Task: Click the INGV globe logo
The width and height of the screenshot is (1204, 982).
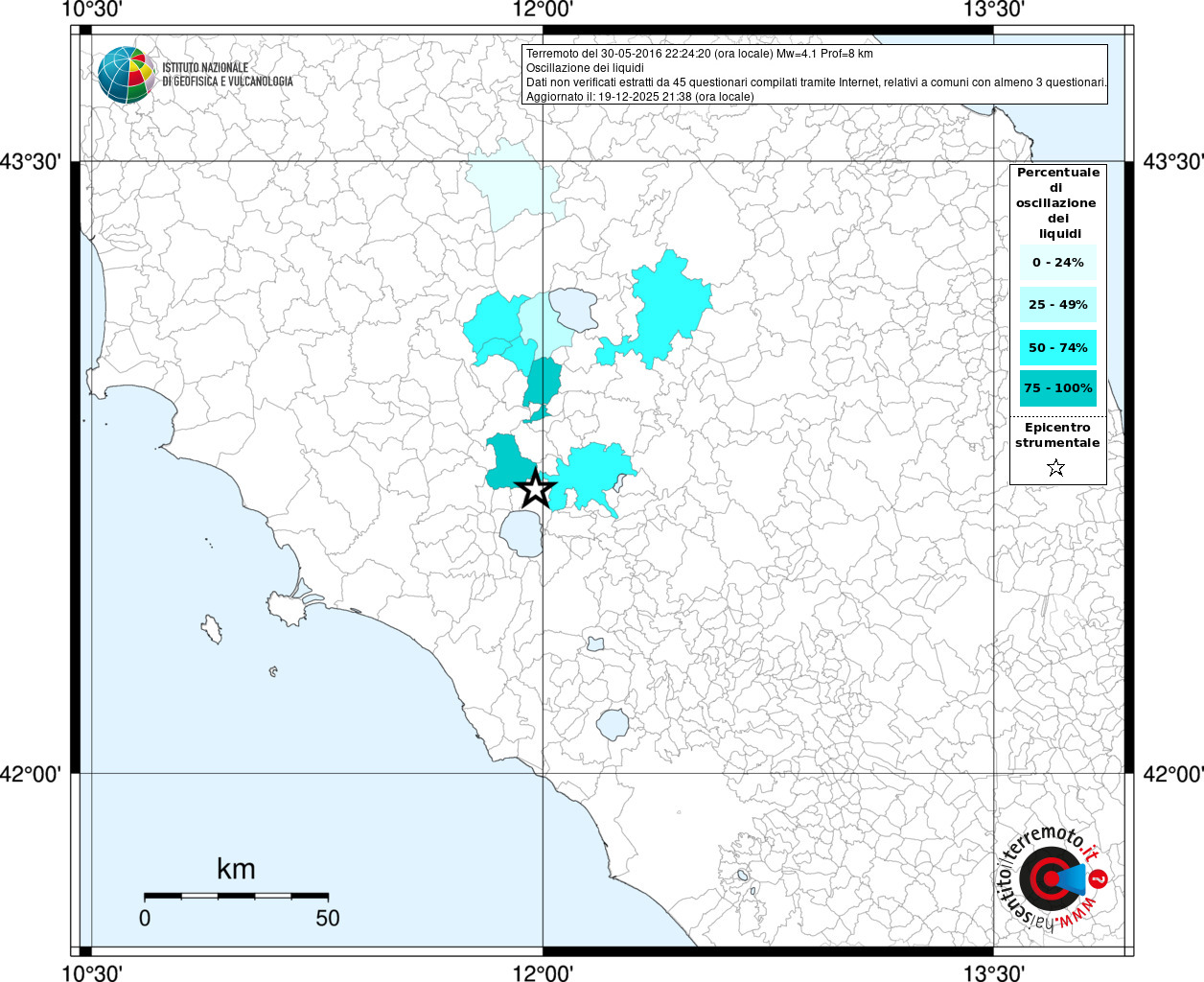Action: tap(127, 75)
